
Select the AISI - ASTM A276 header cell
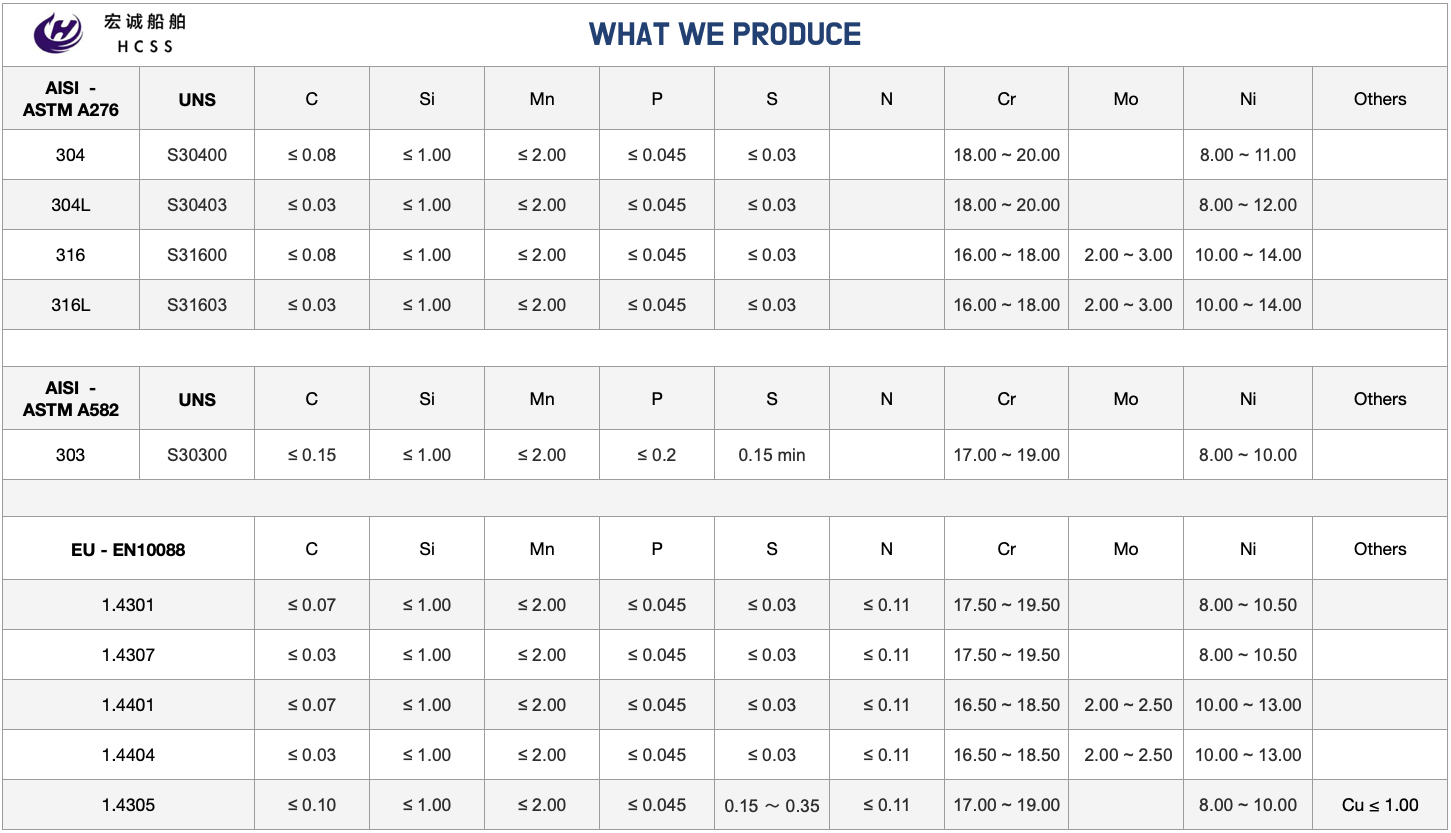pos(71,99)
